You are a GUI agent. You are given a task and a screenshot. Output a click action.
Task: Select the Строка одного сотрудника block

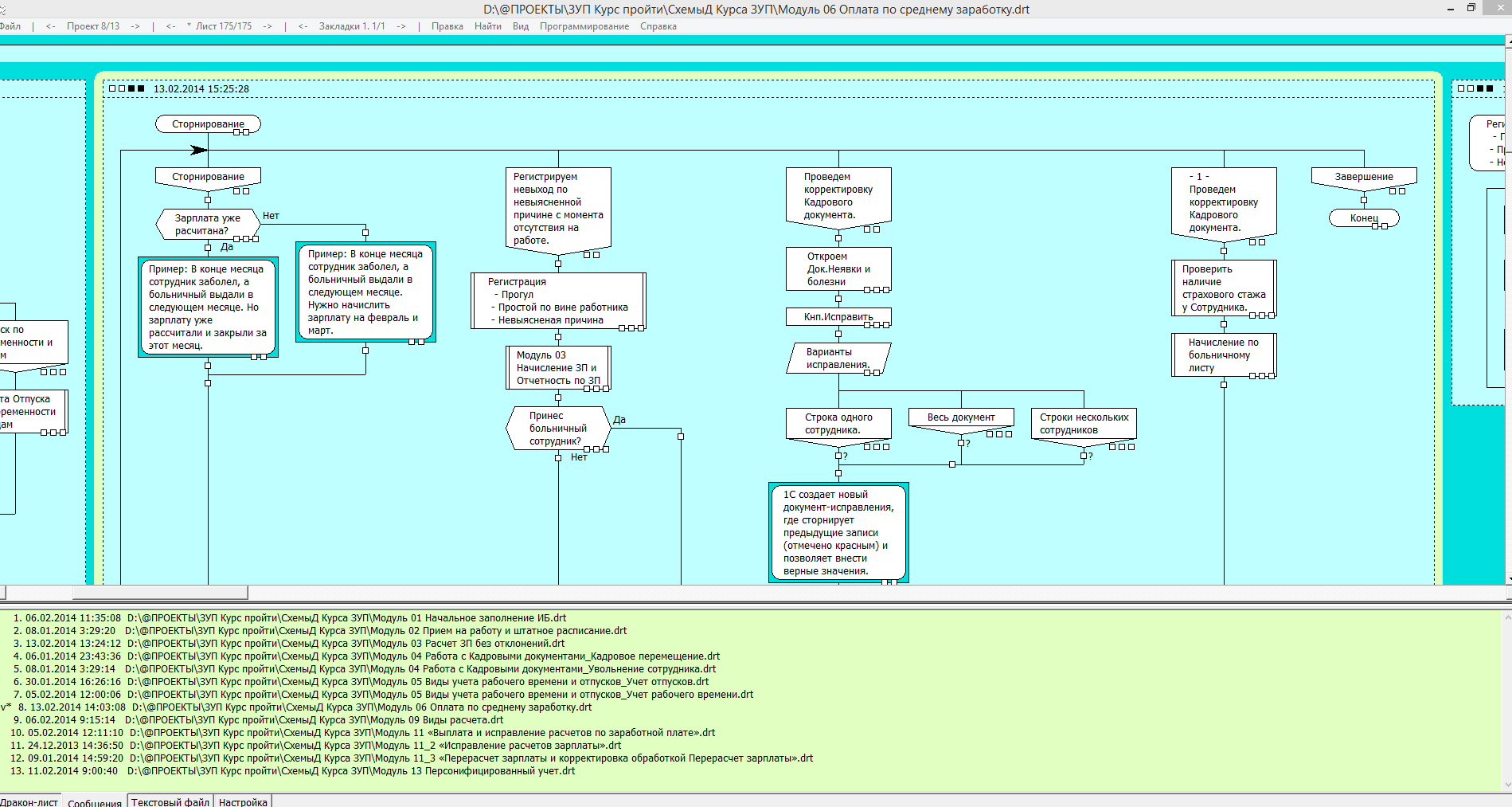pos(838,427)
